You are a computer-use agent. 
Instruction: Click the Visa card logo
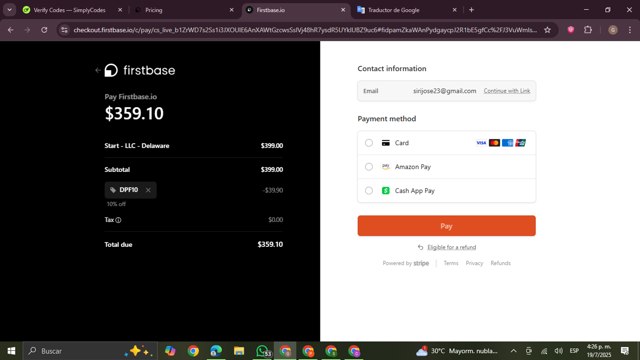pos(481,143)
